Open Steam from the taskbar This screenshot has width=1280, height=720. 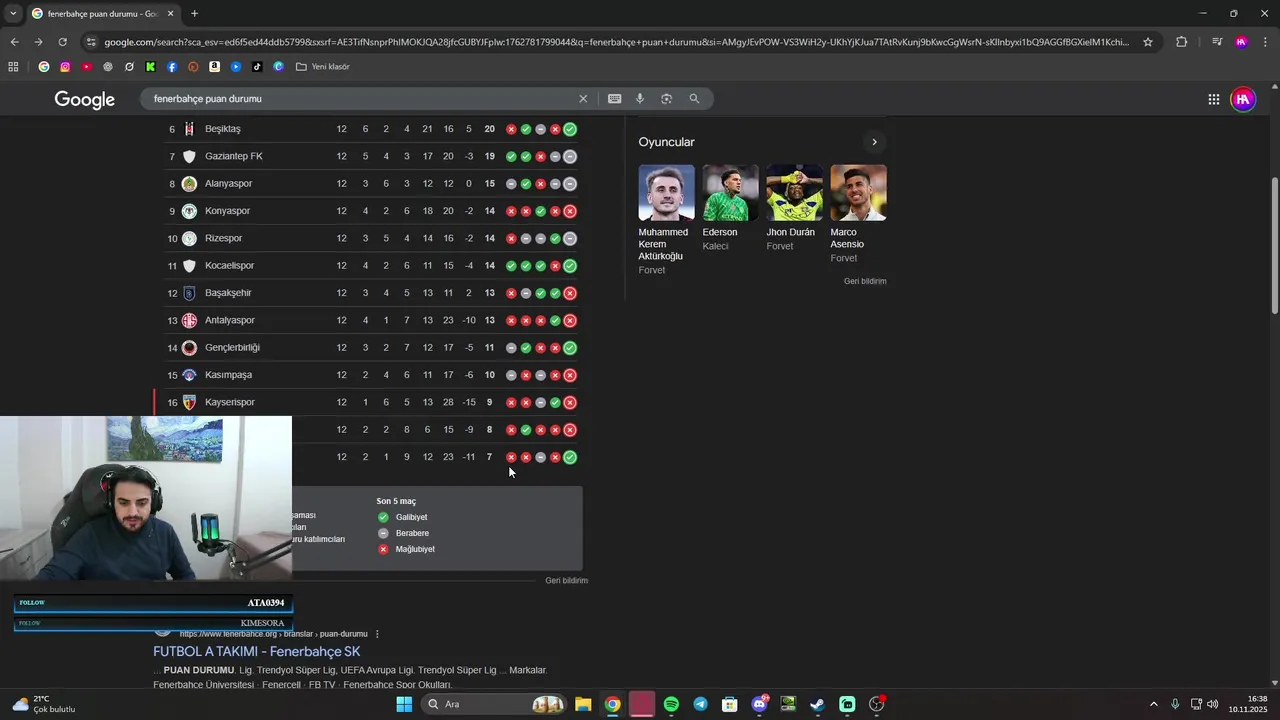pyautogui.click(x=817, y=704)
